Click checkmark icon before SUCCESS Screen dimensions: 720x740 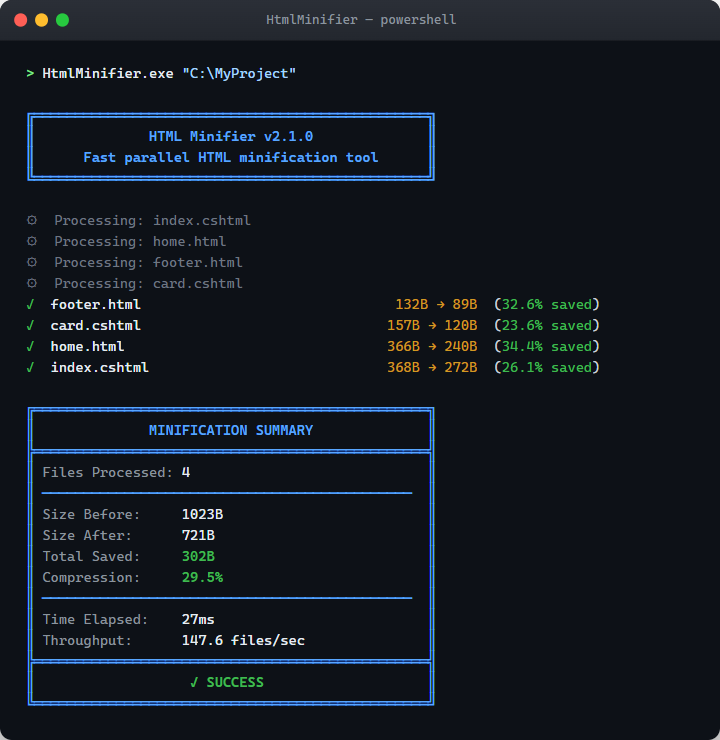pos(194,682)
